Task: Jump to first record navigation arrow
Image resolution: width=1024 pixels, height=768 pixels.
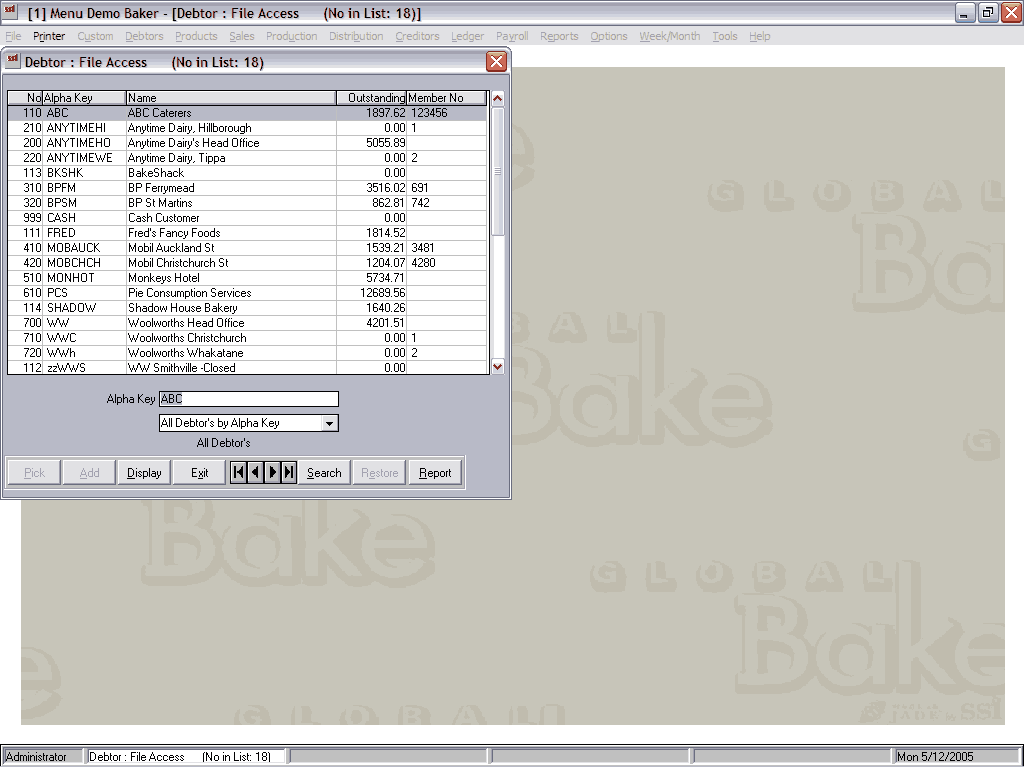Action: pyautogui.click(x=238, y=473)
